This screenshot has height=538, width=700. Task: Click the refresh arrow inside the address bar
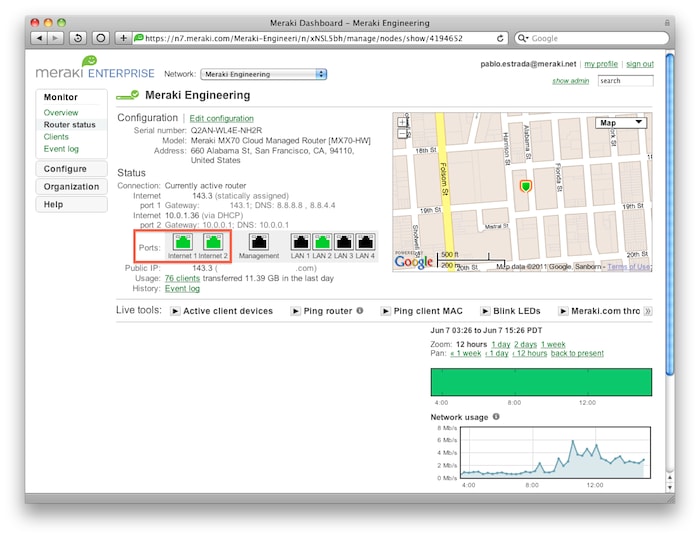[500, 38]
